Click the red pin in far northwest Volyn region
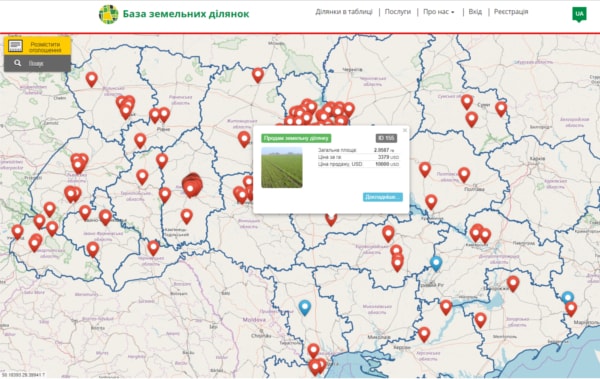 coord(91,79)
